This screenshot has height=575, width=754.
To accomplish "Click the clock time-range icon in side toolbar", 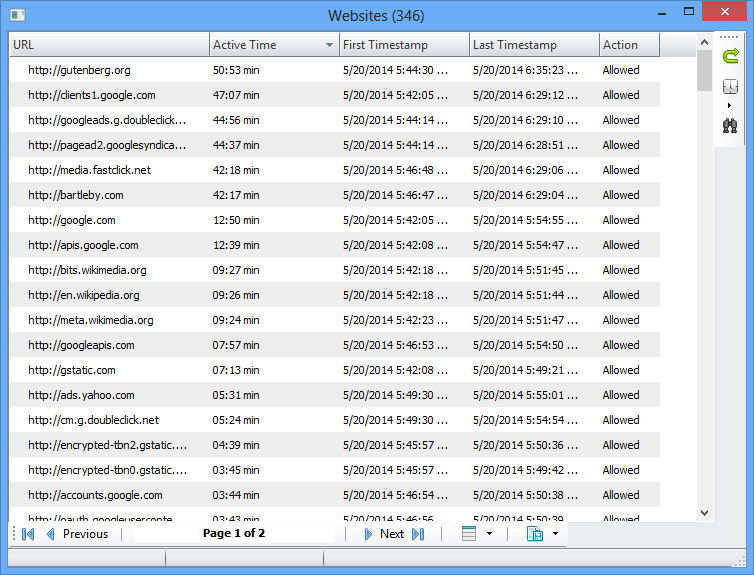I will click(731, 86).
